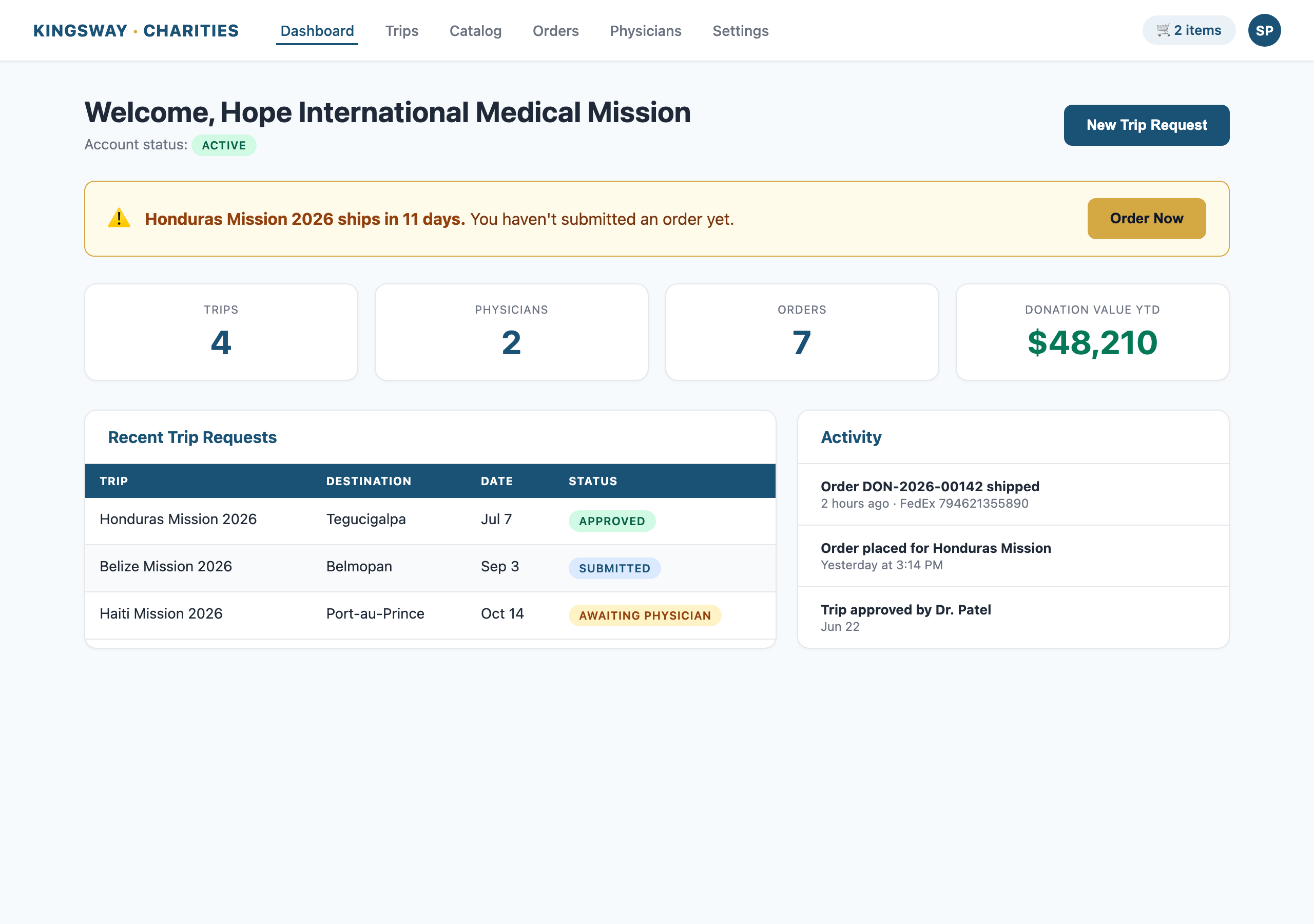Click the TRIP column header

click(x=113, y=481)
